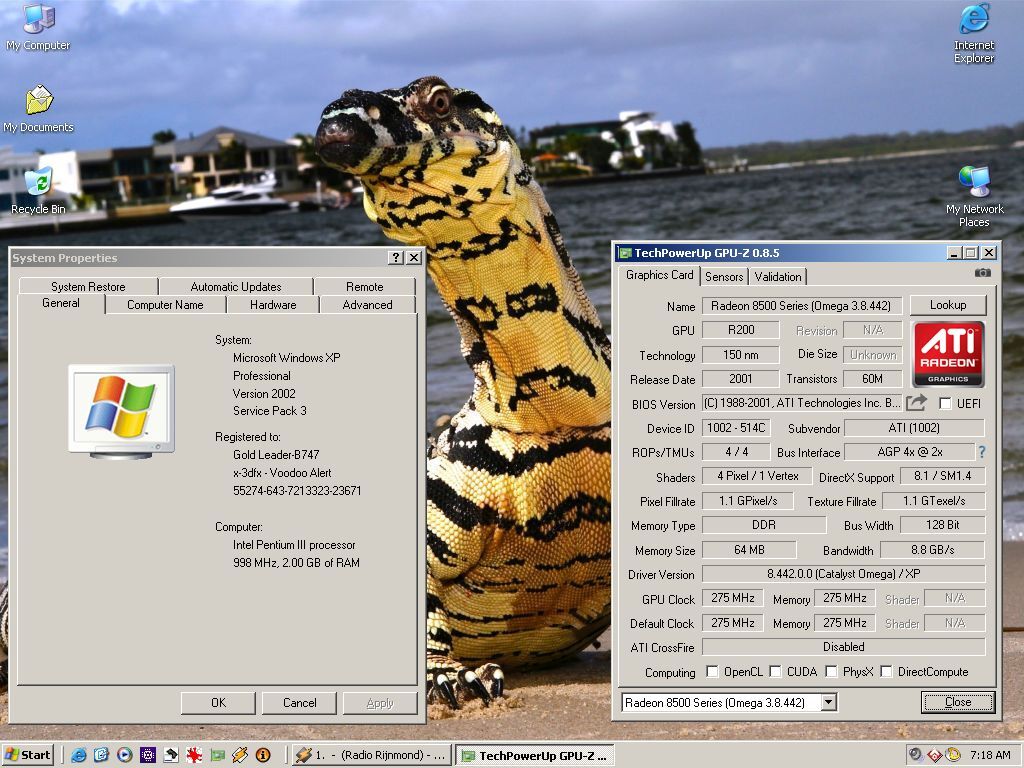Viewport: 1024px width, 768px height.
Task: Click the Windows Start button
Action: 28,755
